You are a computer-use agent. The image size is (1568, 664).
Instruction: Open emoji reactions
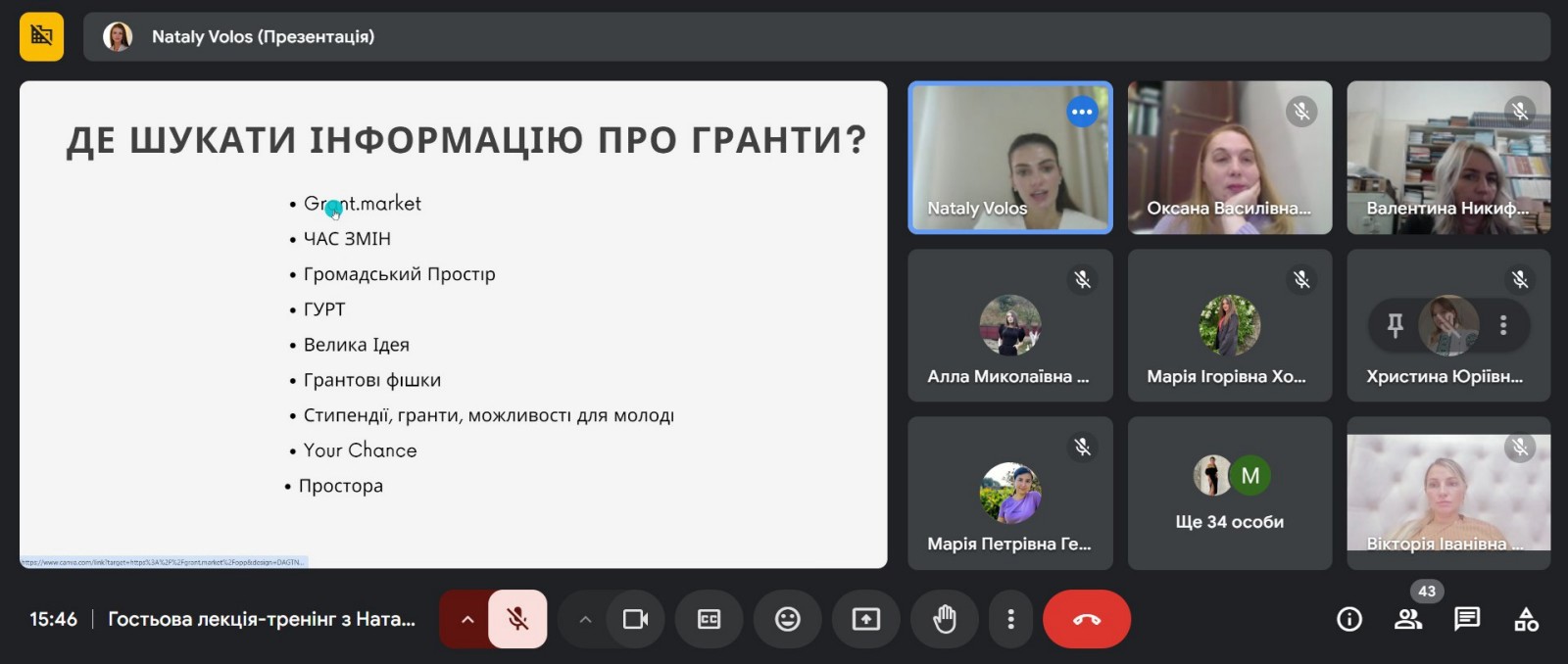787,619
